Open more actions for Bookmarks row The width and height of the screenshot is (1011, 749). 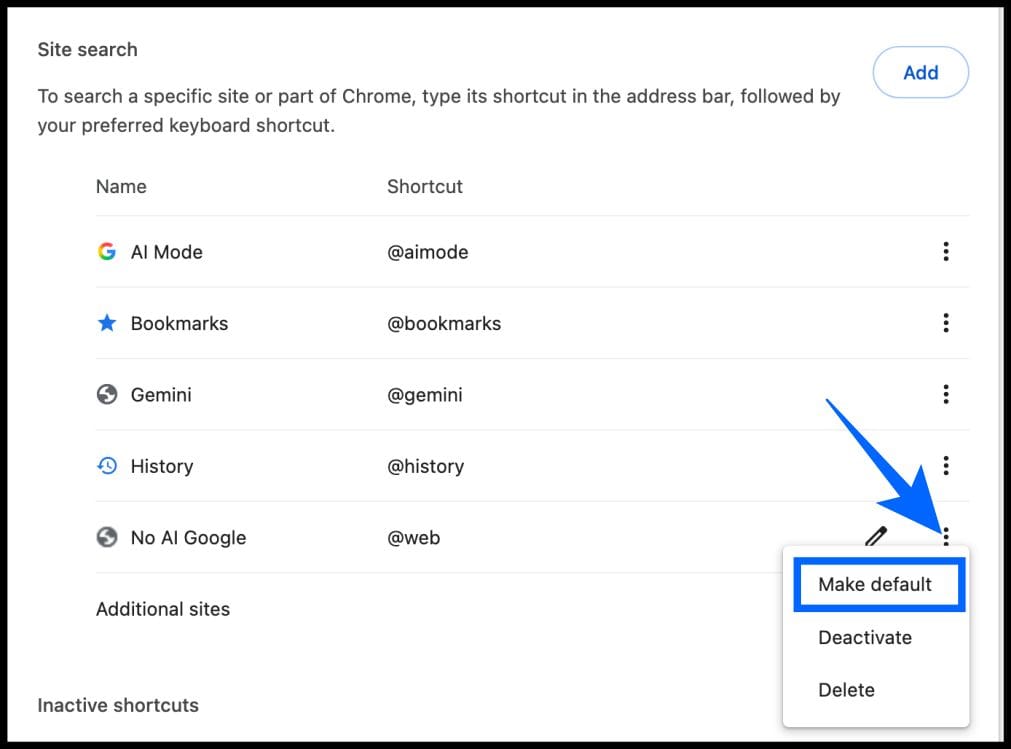pyautogui.click(x=946, y=323)
